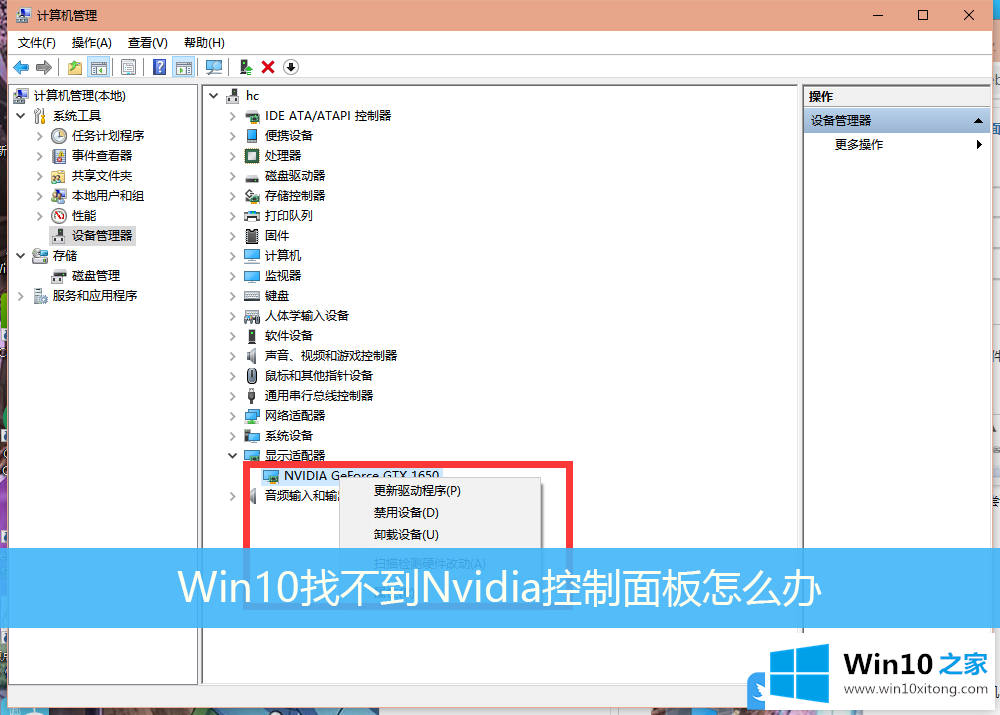Select 性能 in the left tree

click(84, 216)
